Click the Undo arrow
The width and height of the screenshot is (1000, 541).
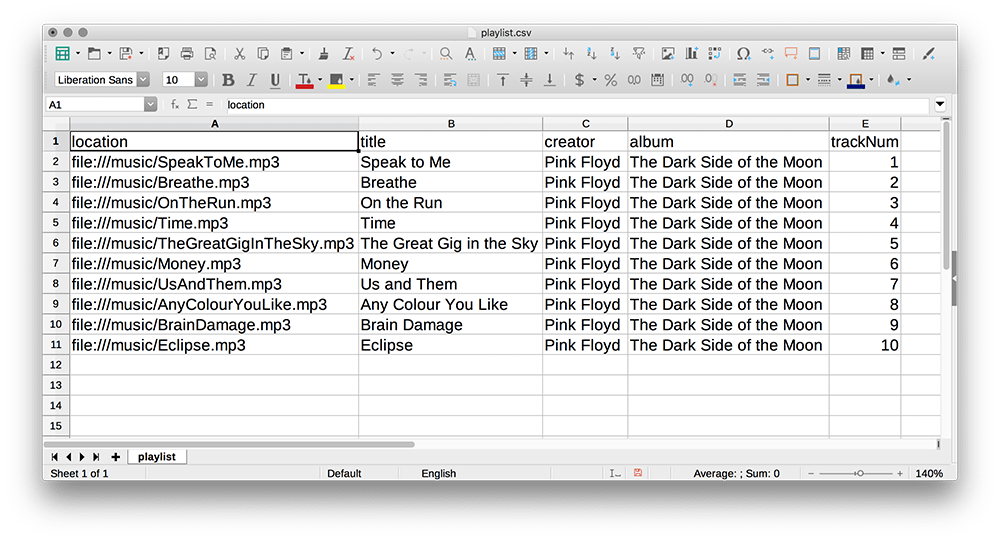[x=377, y=54]
